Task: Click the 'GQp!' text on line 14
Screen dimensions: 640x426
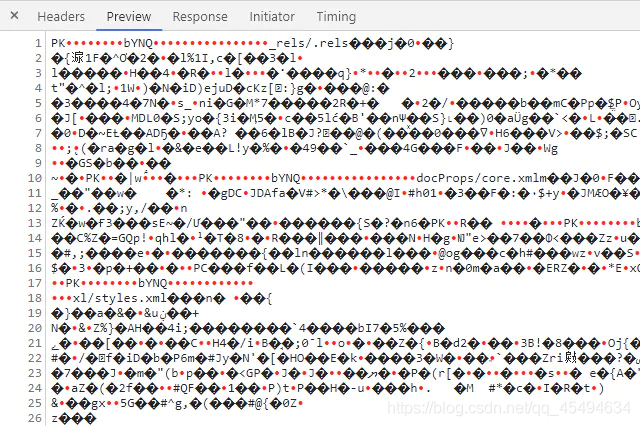Action: 133,238
